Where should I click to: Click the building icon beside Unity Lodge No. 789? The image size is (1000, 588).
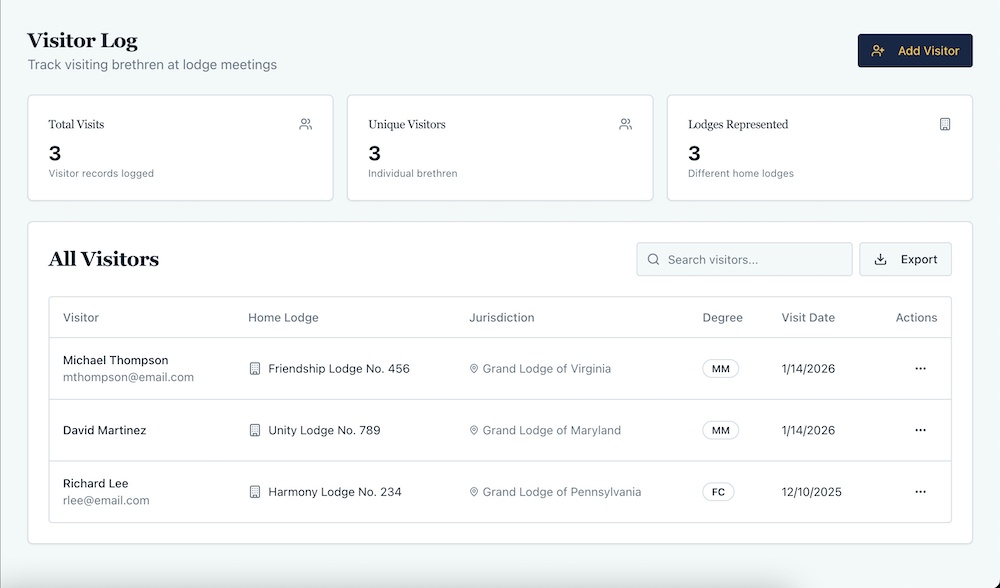click(x=255, y=430)
